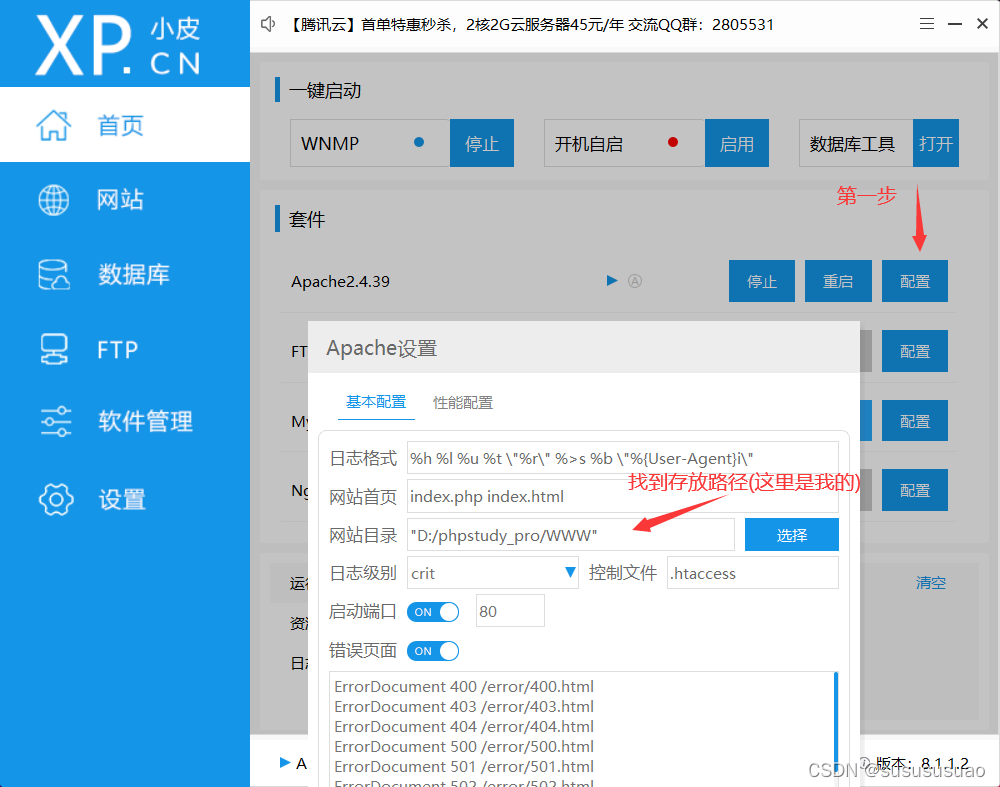
Task: Click the 网站首页 input field
Action: pos(622,496)
